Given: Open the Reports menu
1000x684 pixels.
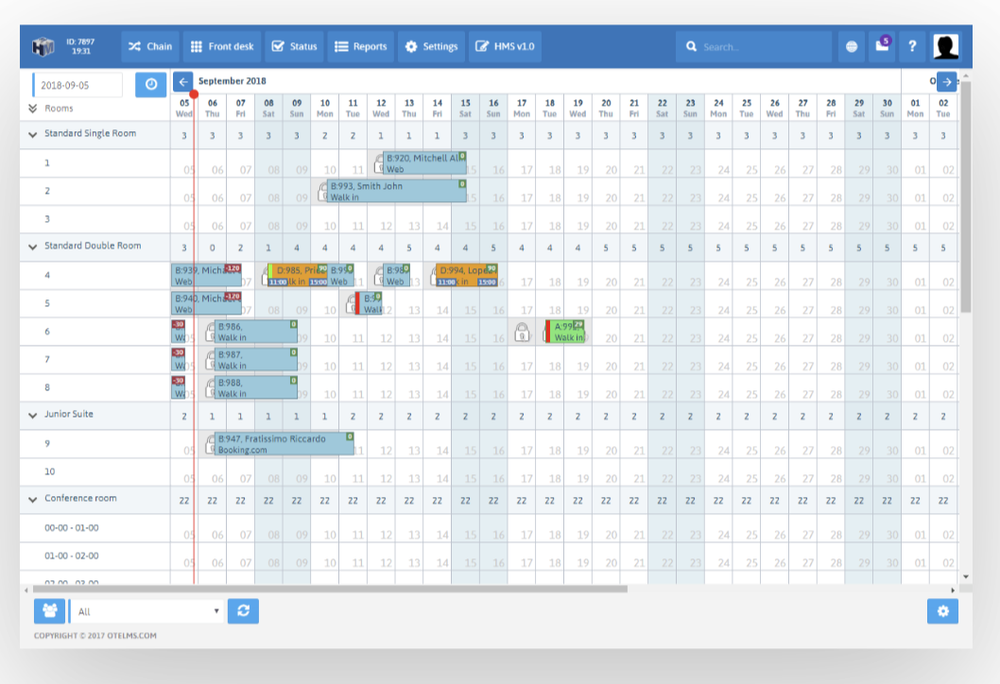Looking at the screenshot, I should [x=361, y=47].
